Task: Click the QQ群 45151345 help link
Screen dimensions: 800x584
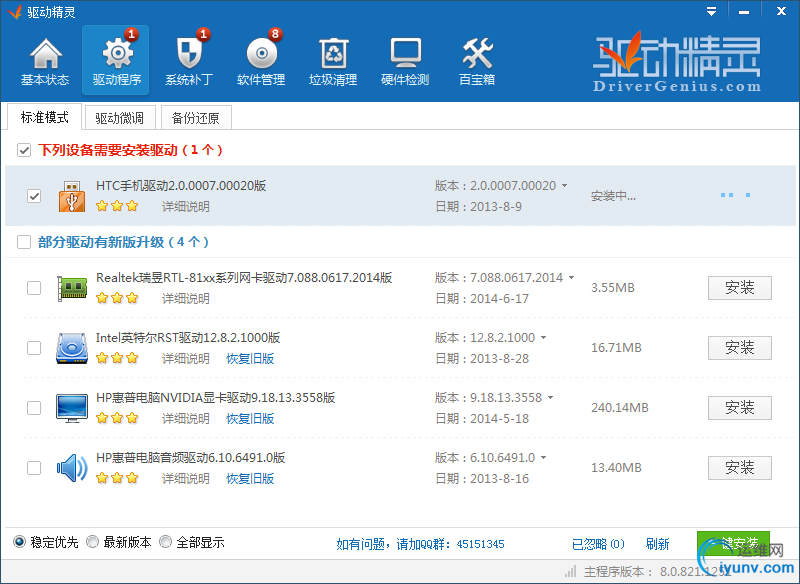Action: click(x=420, y=544)
